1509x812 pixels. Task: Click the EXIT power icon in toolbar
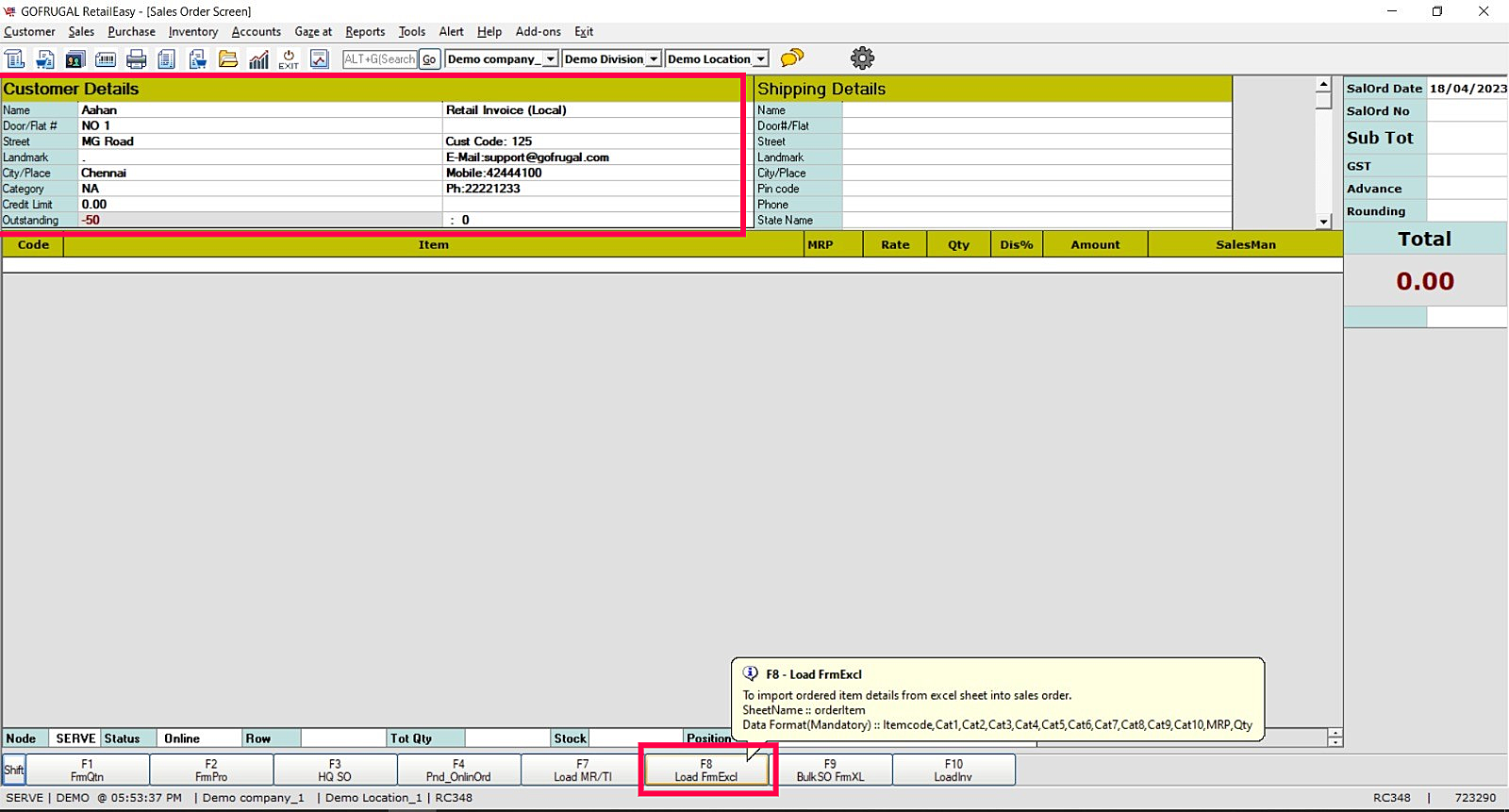click(x=289, y=58)
